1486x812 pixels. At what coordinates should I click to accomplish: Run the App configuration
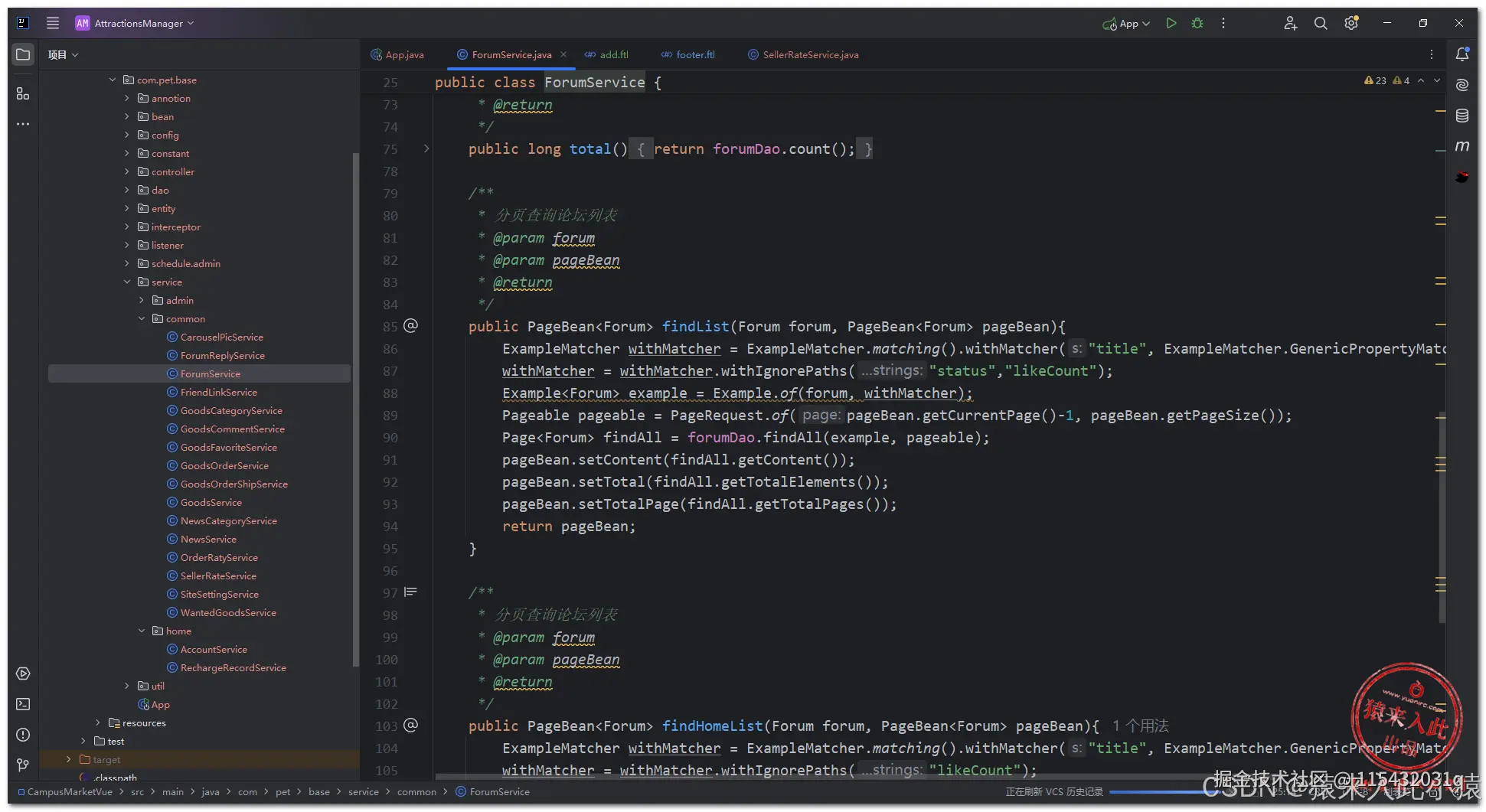tap(1171, 23)
